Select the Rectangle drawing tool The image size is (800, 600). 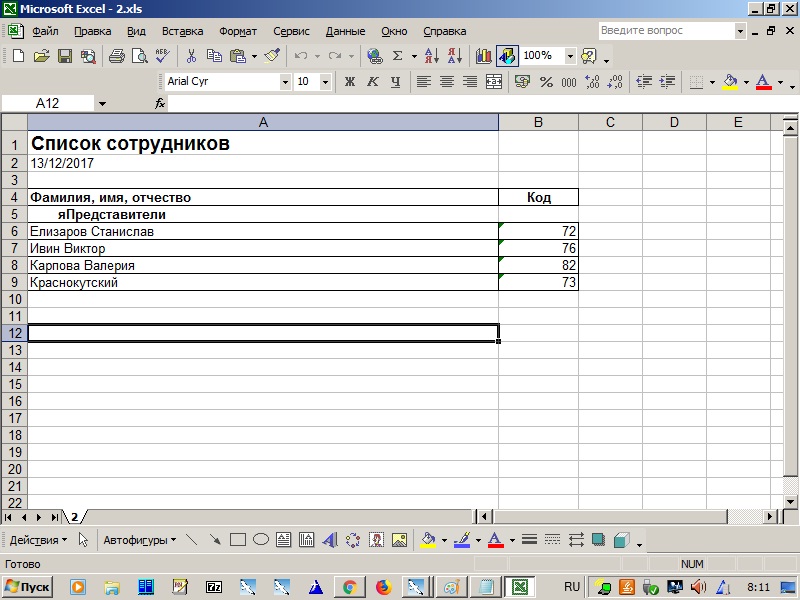click(238, 540)
